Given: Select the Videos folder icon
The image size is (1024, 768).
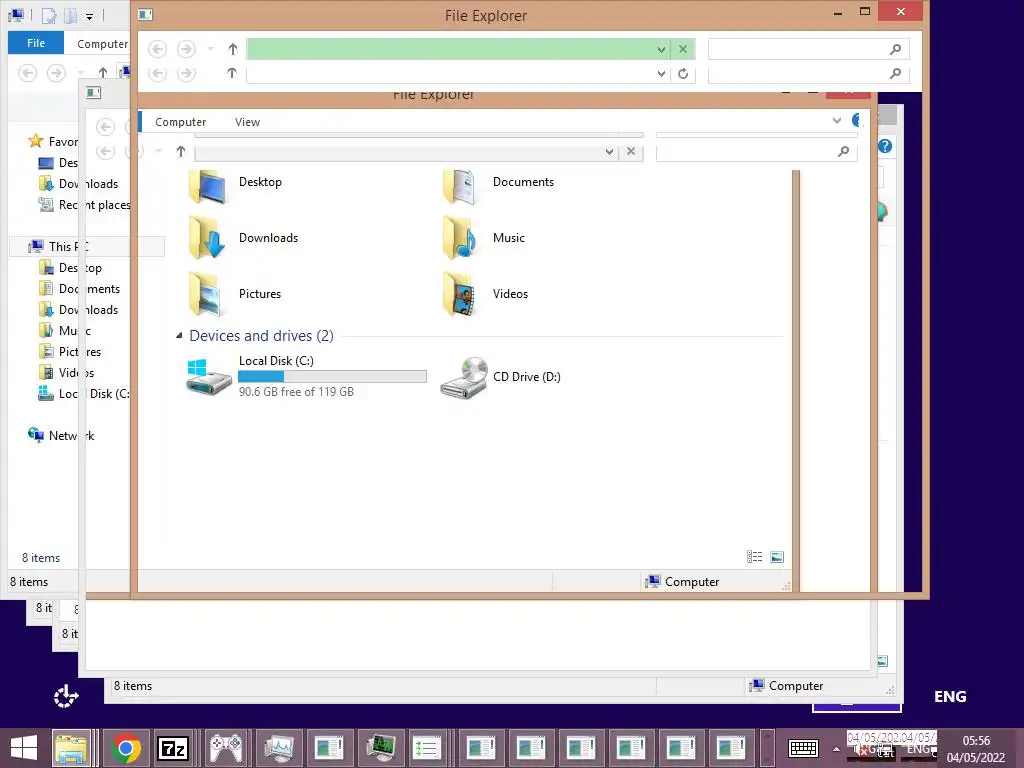Looking at the screenshot, I should [x=460, y=295].
